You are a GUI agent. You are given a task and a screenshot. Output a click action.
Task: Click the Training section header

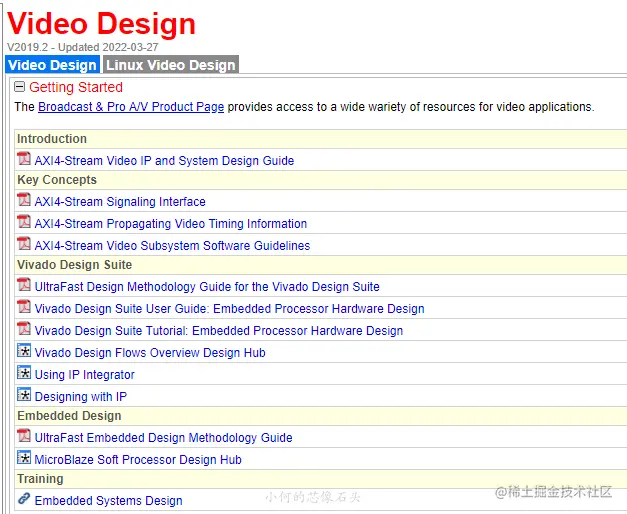pos(321,479)
